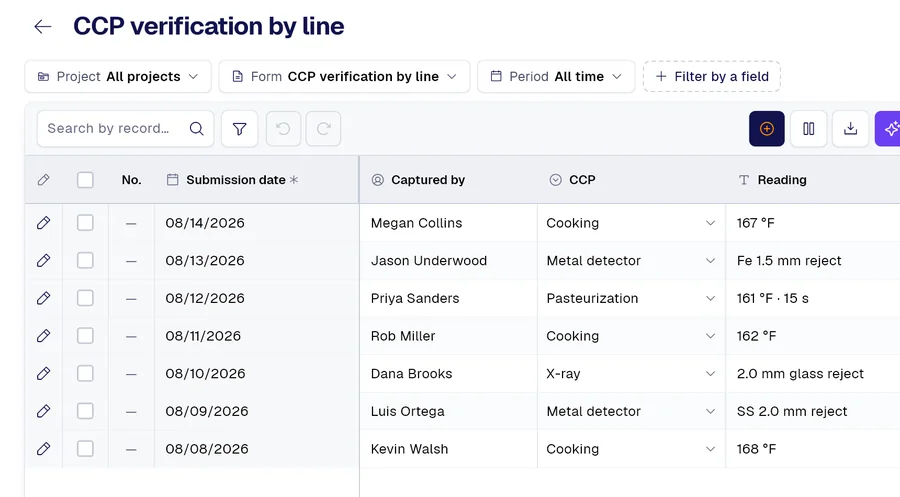Click the Jason Underwood cell
The image size is (900, 497).
pyautogui.click(x=448, y=261)
